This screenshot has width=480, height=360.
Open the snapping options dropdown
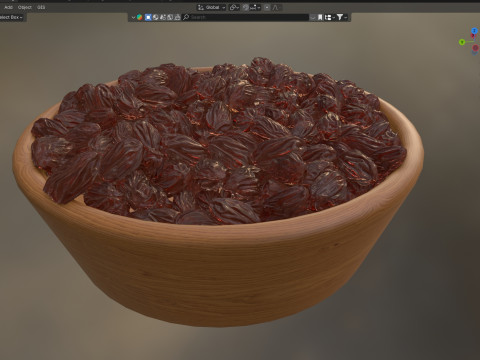(x=256, y=7)
